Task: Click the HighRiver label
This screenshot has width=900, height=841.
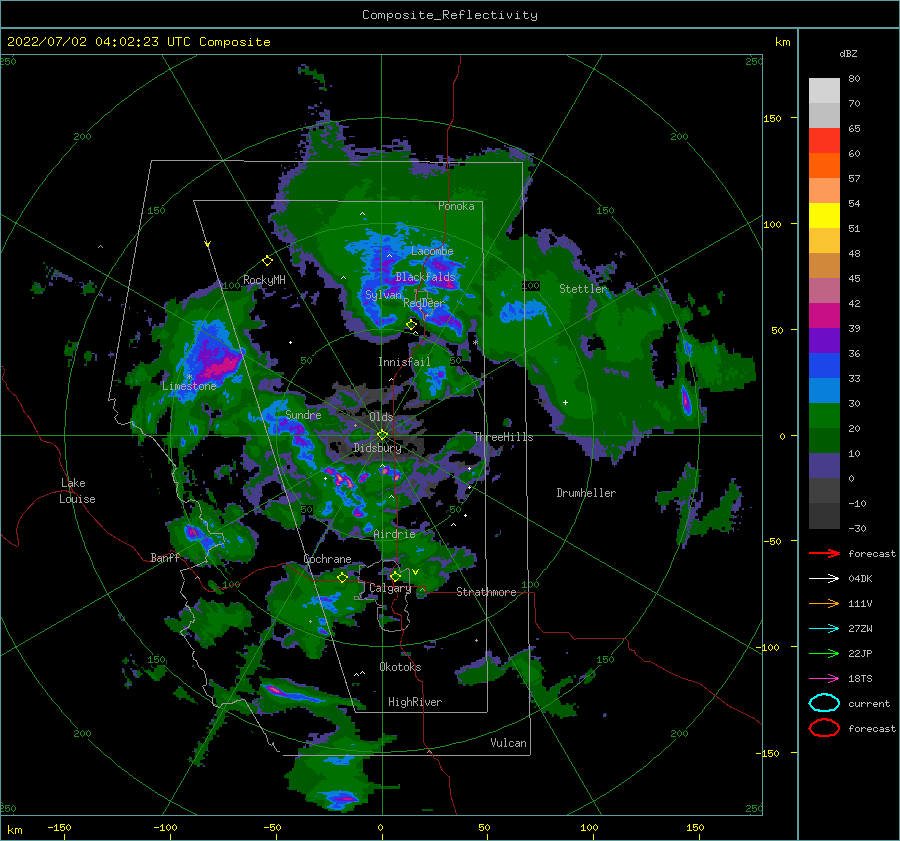Action: (x=415, y=702)
